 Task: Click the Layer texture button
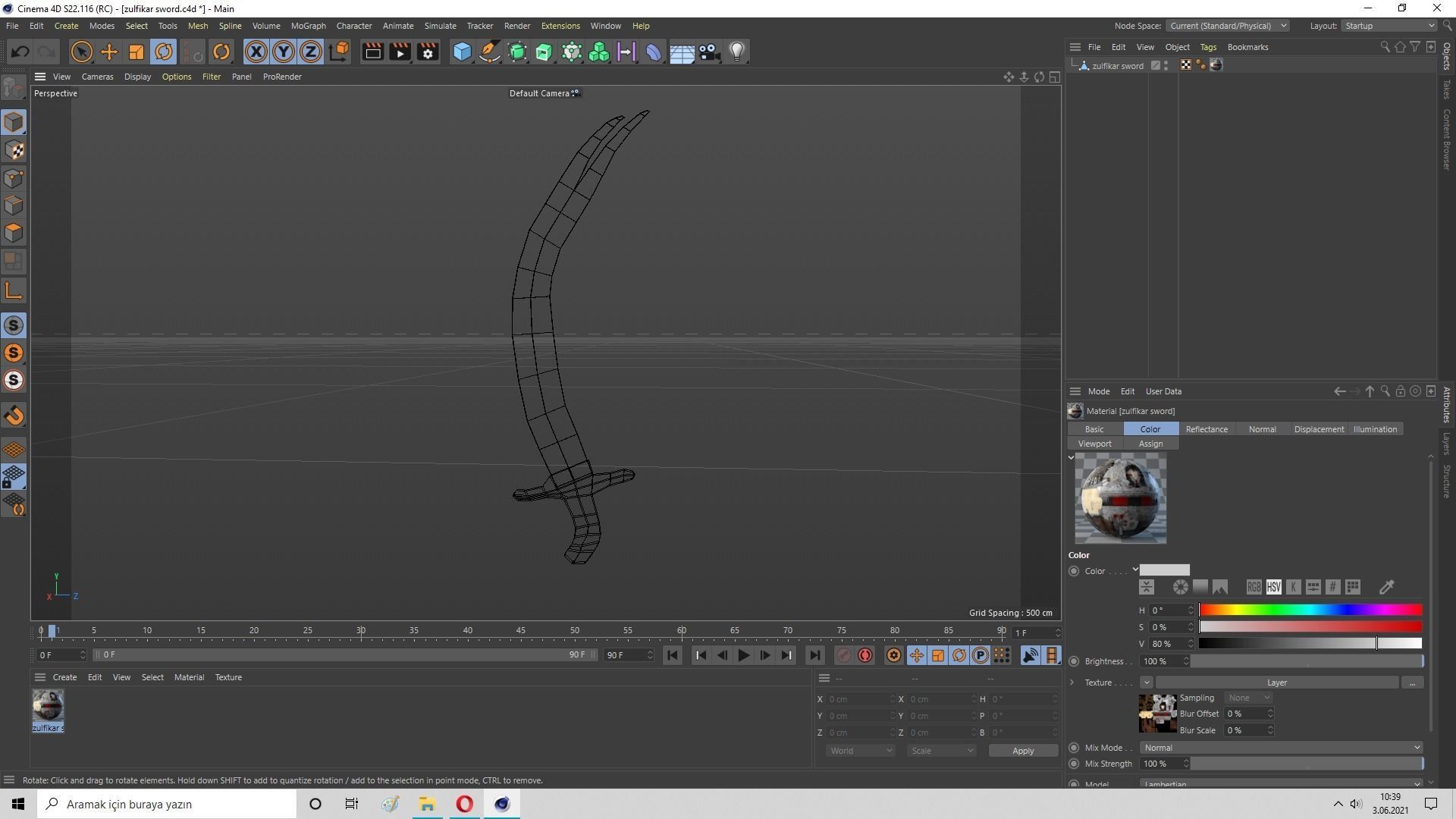(x=1277, y=682)
